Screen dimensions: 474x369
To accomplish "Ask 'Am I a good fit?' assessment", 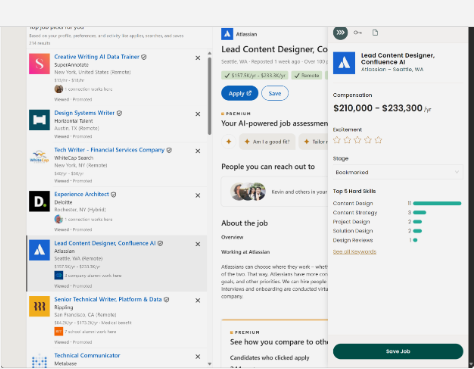I will click(267, 142).
